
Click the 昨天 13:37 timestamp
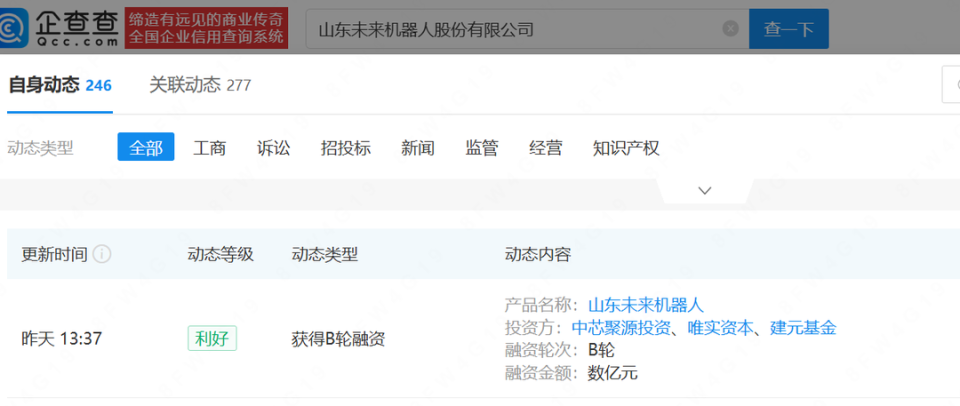61,339
